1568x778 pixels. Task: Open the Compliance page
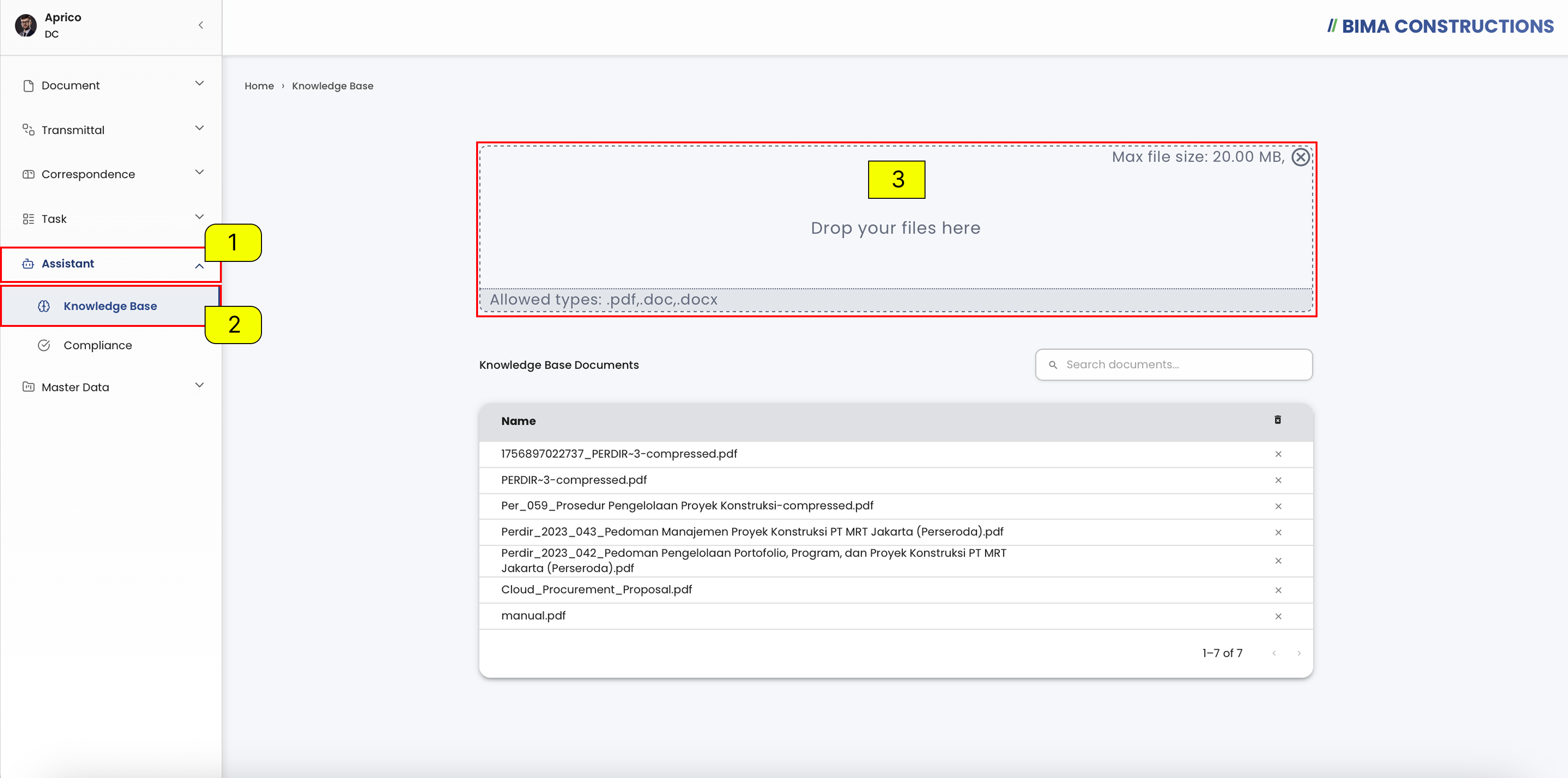tap(98, 345)
